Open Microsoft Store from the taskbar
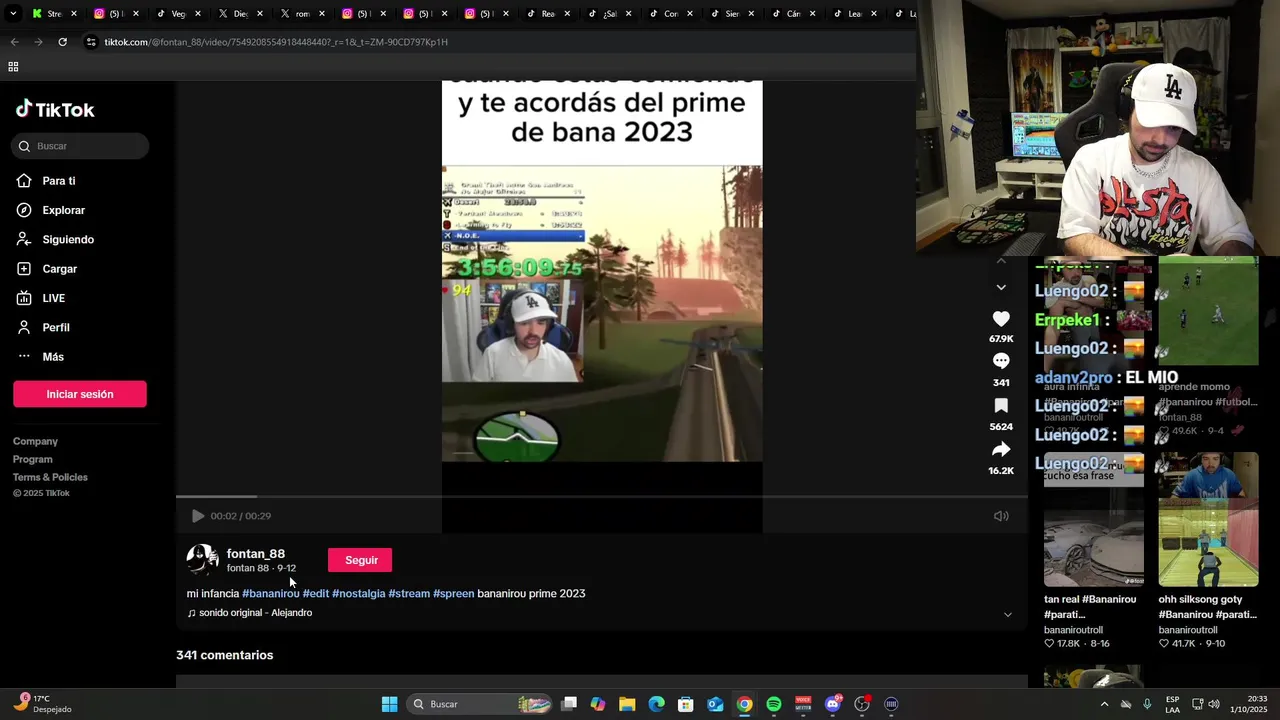Screen dimensions: 1280x720 pos(686,704)
